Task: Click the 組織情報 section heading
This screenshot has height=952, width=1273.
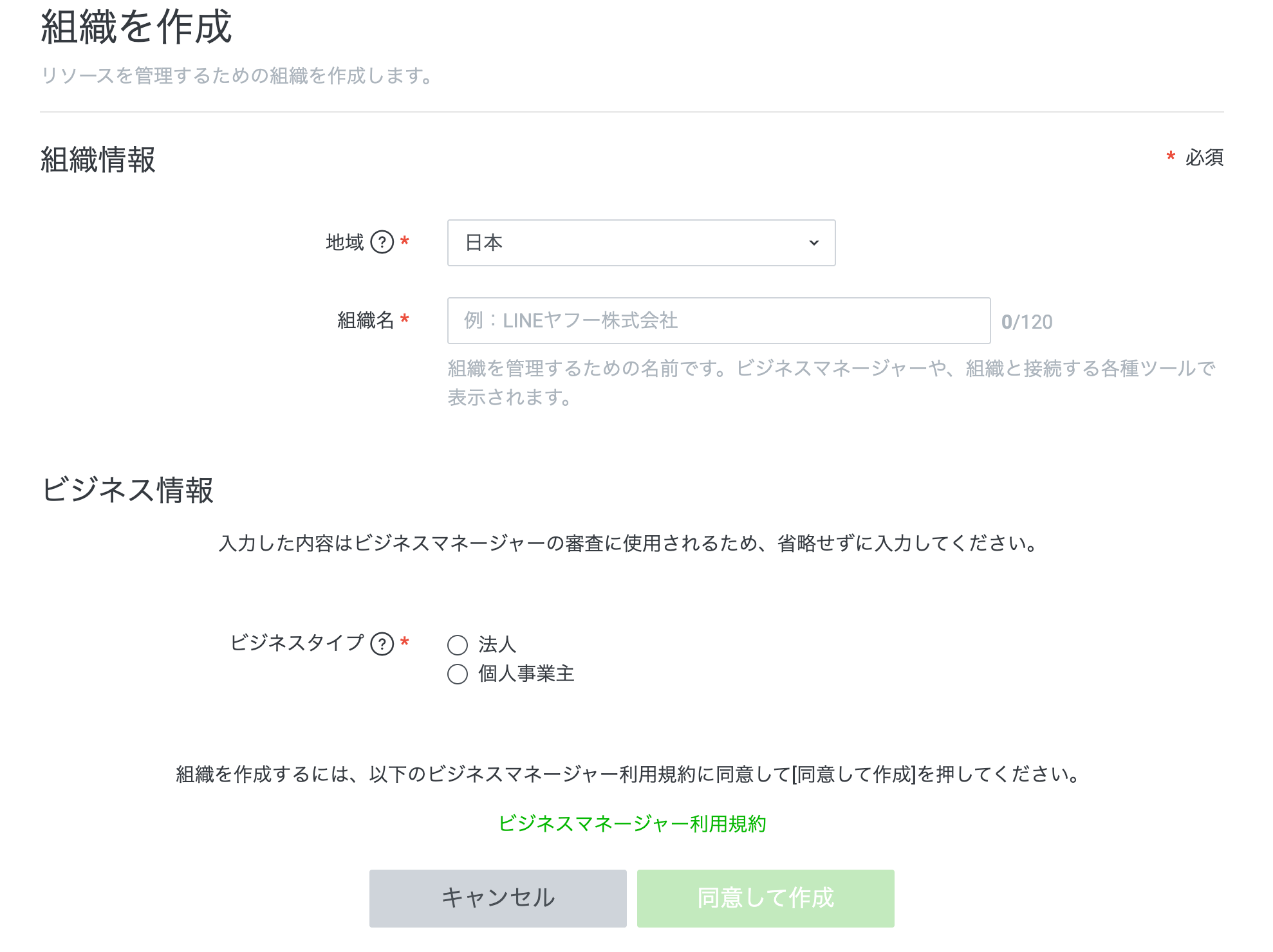Action: click(98, 160)
